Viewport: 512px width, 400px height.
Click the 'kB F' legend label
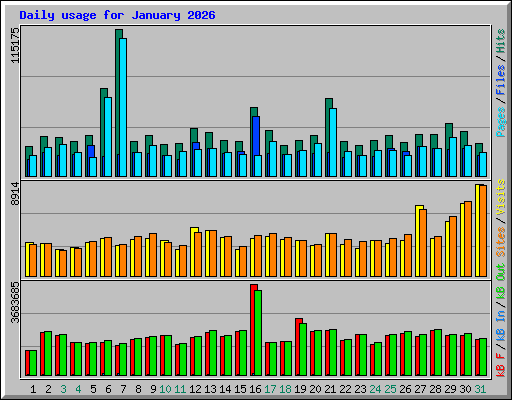501,365
